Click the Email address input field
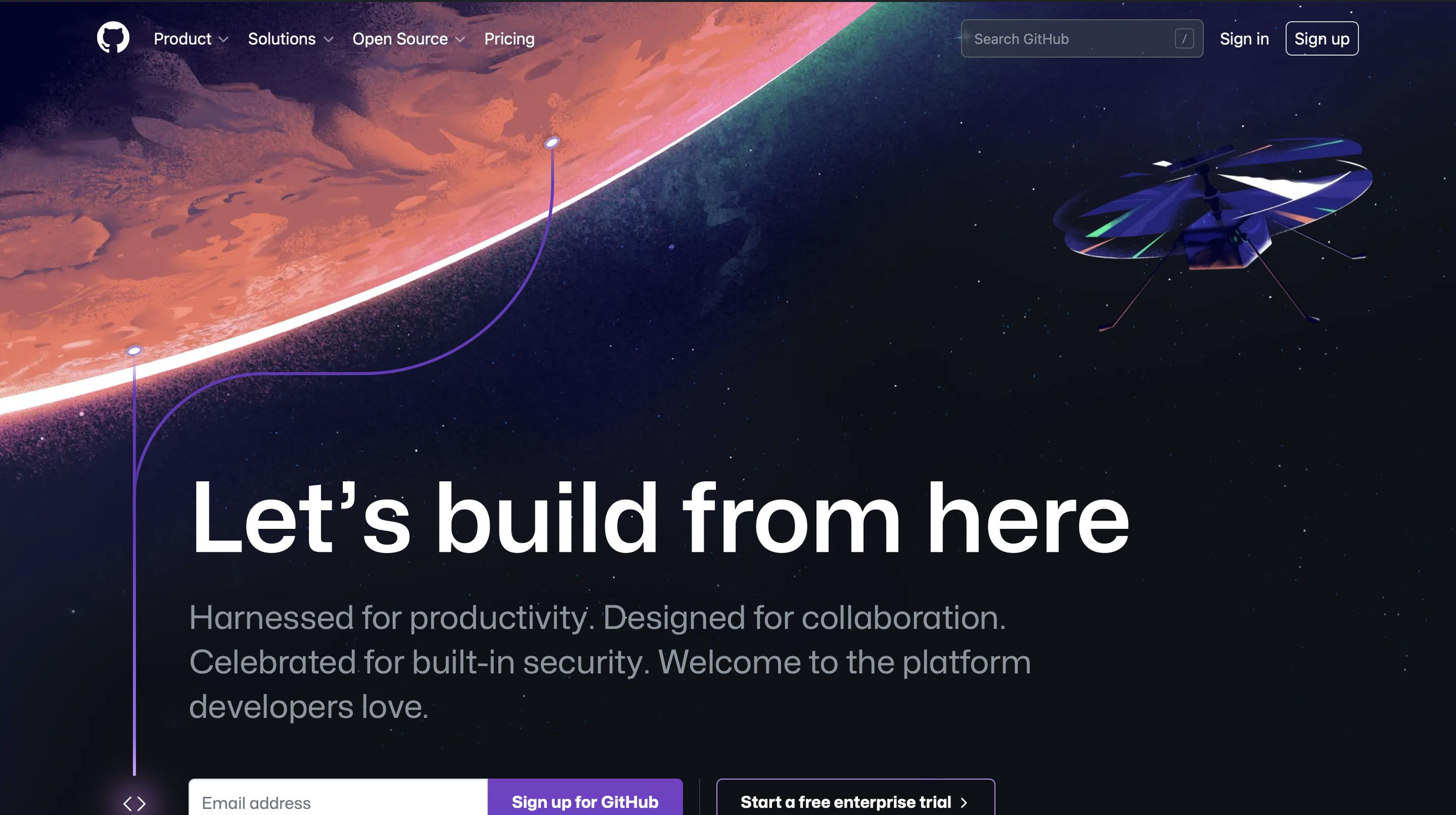Screen dimensions: 1456x815 pyautogui.click(x=338, y=799)
